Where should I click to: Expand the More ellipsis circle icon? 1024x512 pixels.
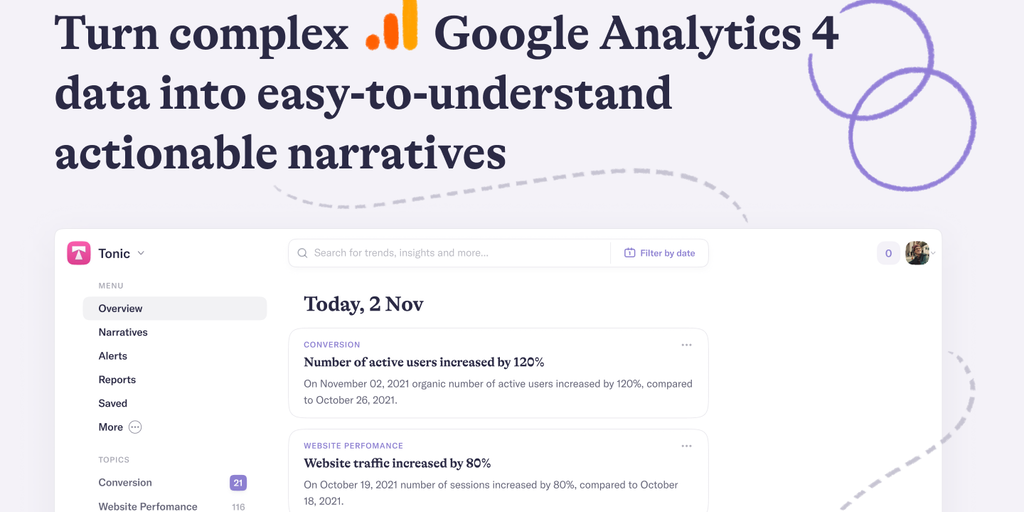click(x=135, y=427)
